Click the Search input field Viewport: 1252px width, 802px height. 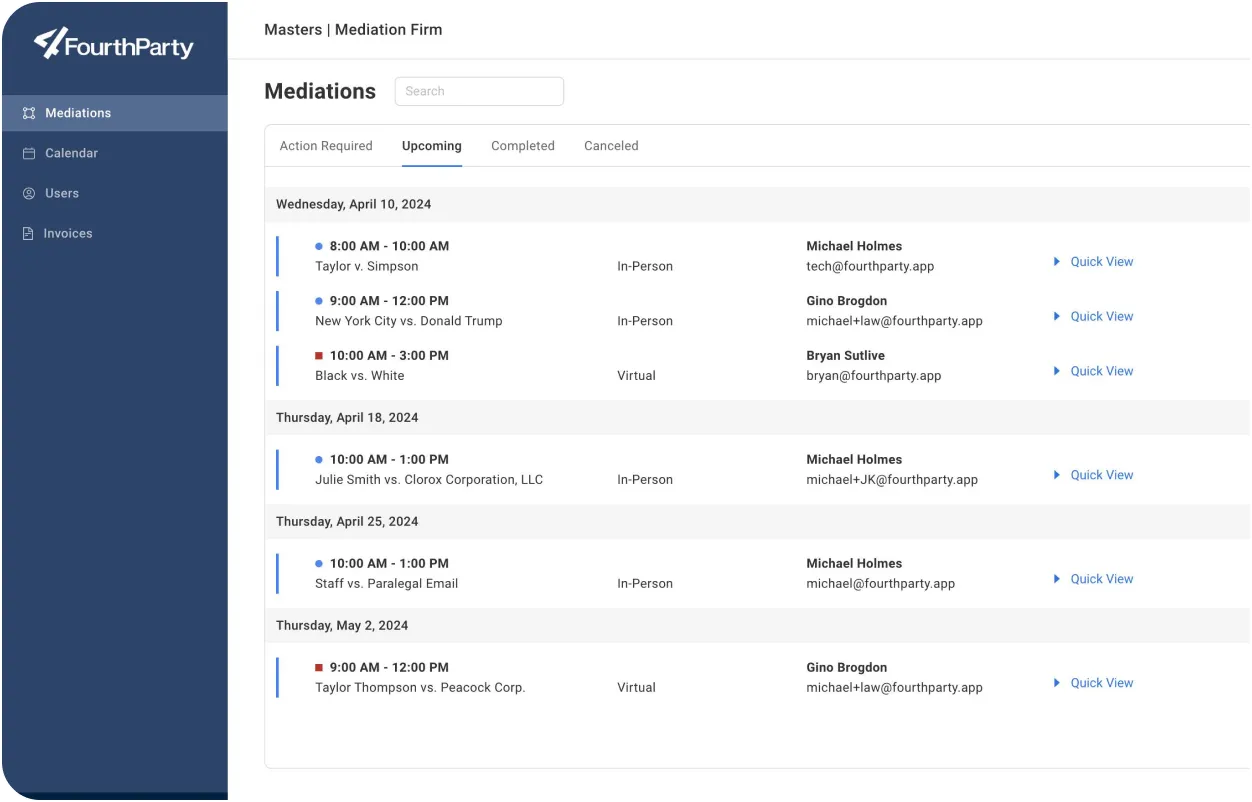coord(479,91)
